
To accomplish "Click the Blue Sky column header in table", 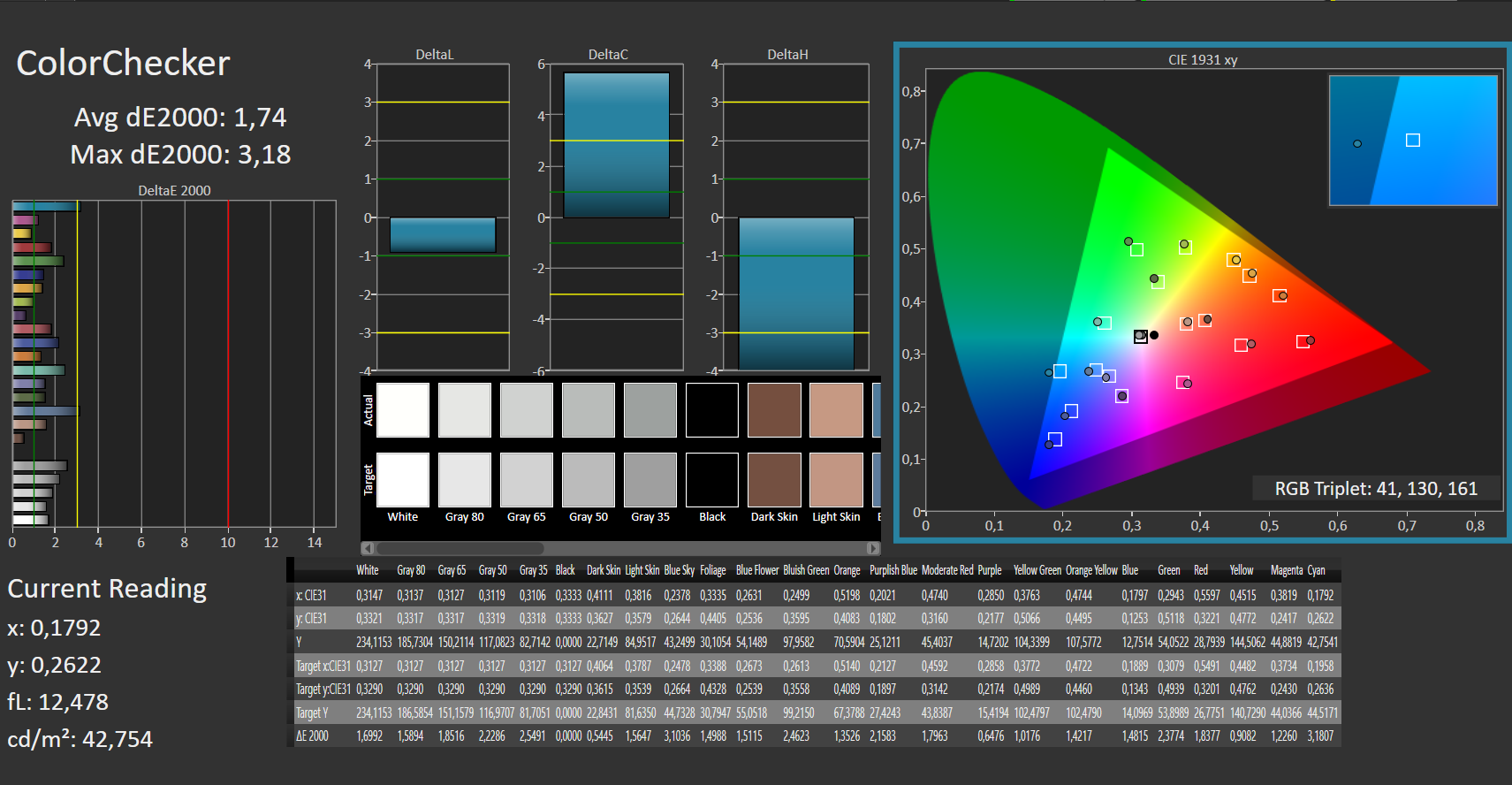I will (x=679, y=570).
